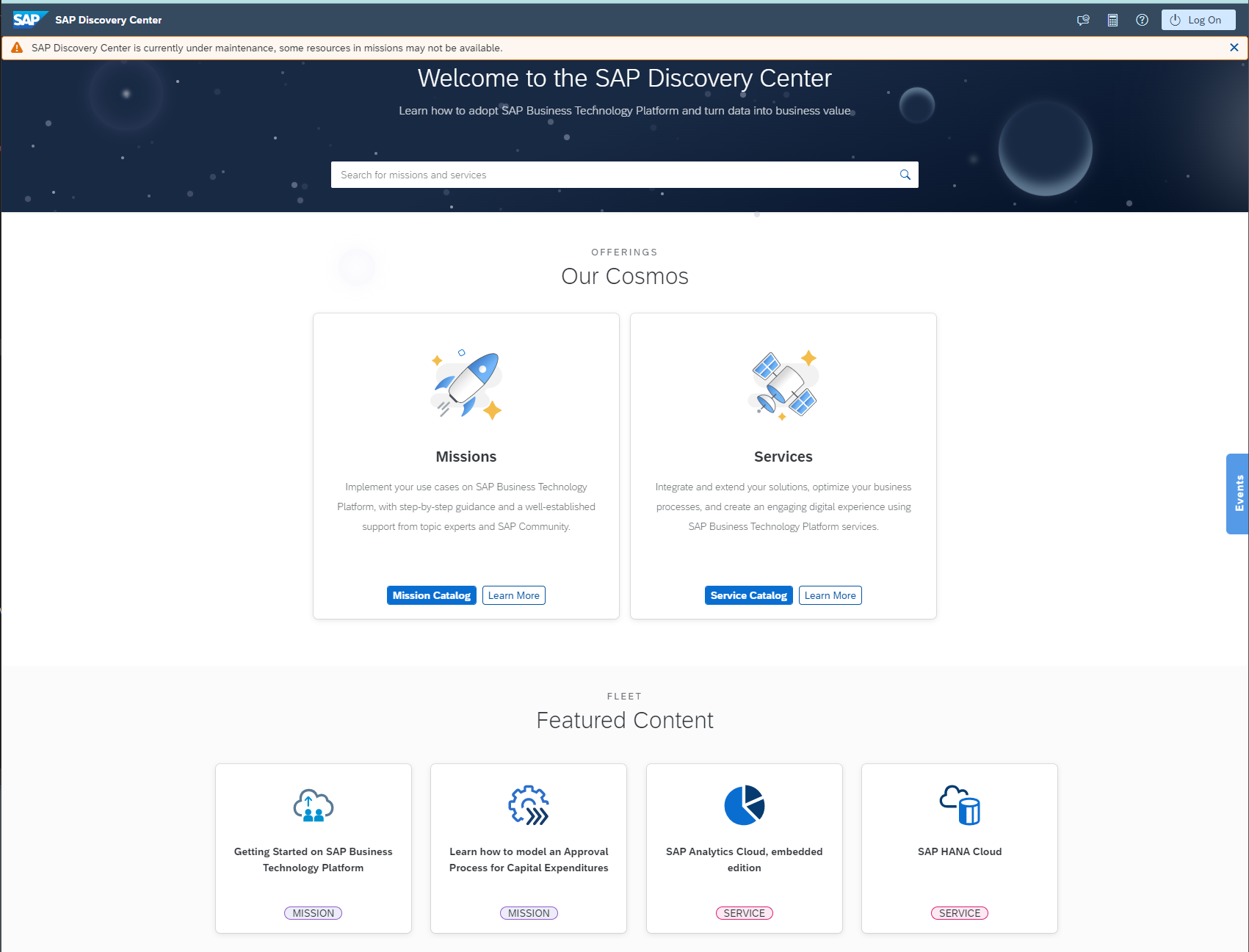Open the estimator calculator icon
This screenshot has height=952, width=1249.
[x=1112, y=21]
